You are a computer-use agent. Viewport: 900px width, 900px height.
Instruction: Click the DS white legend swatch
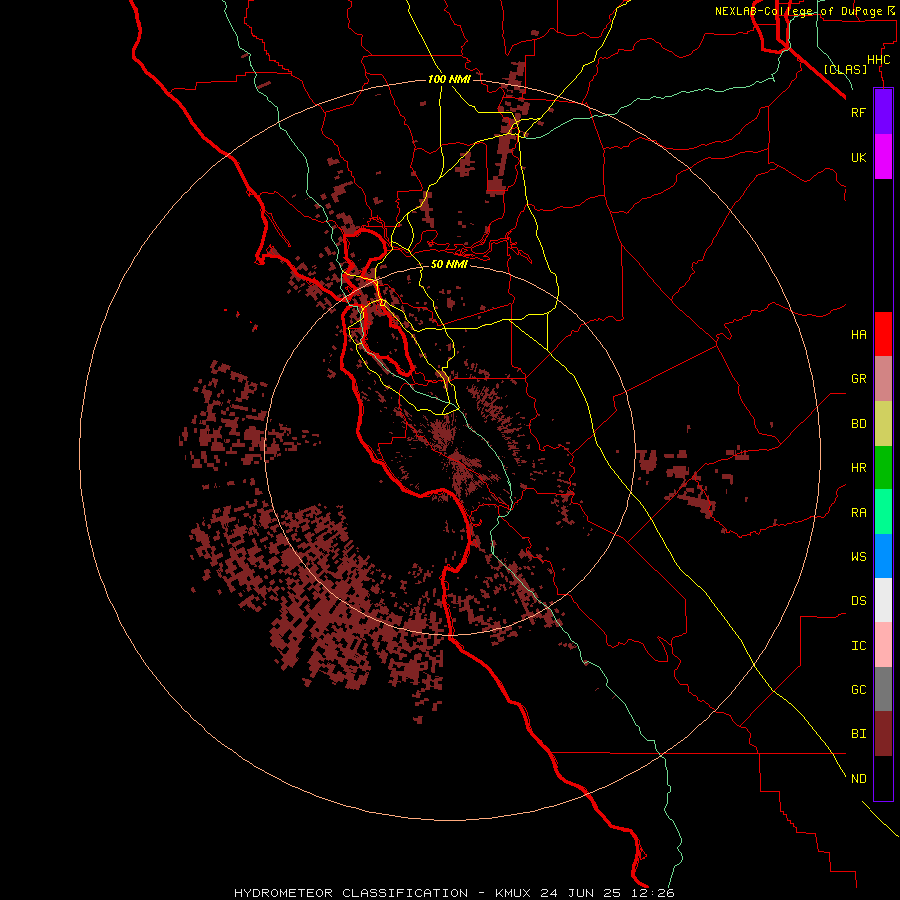coord(883,600)
